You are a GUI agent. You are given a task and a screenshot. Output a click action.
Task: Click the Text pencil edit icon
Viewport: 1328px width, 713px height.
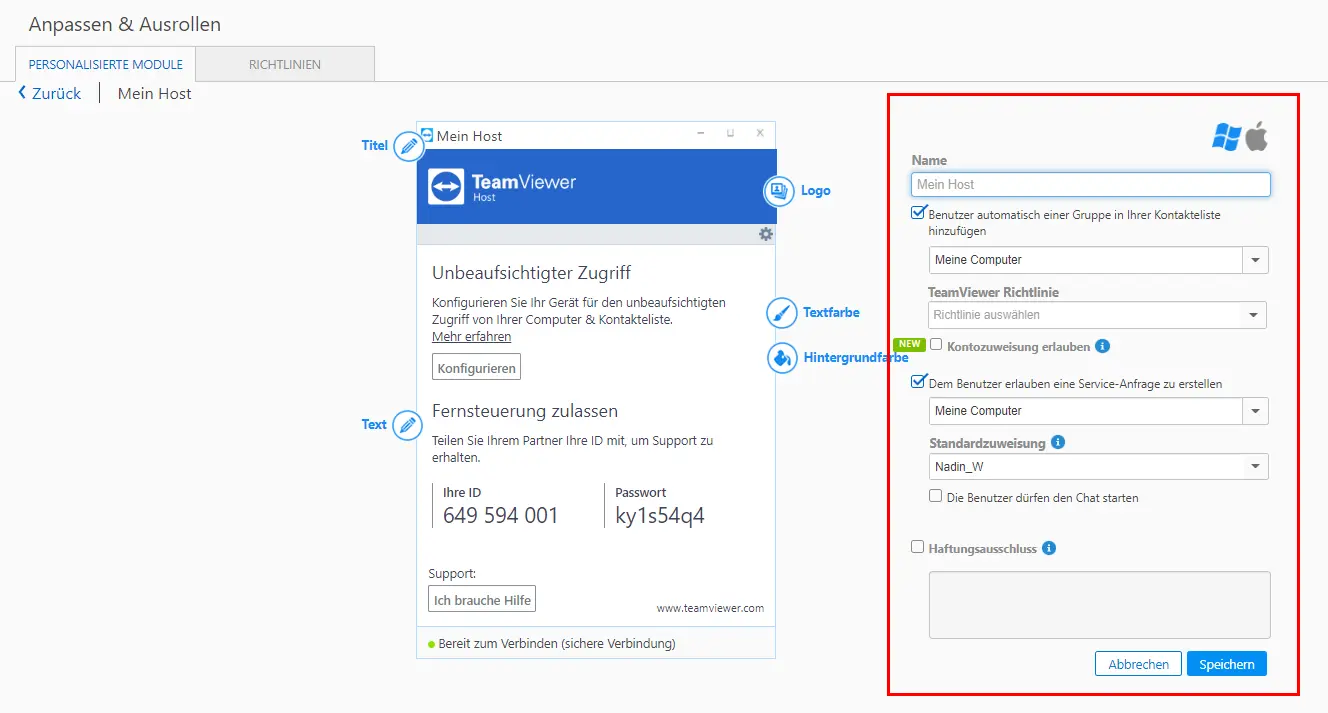(407, 426)
